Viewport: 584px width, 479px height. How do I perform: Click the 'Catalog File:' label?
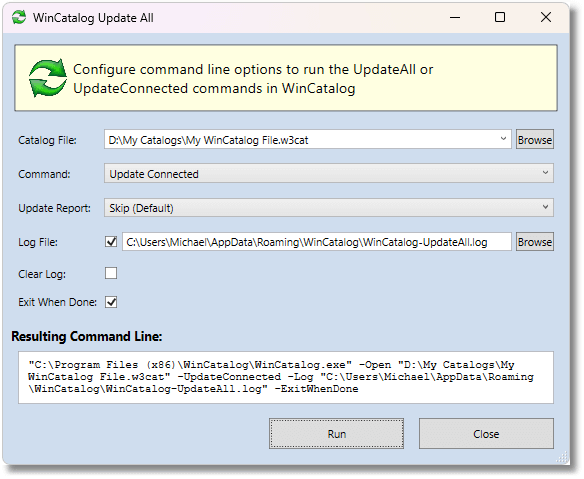pos(47,140)
